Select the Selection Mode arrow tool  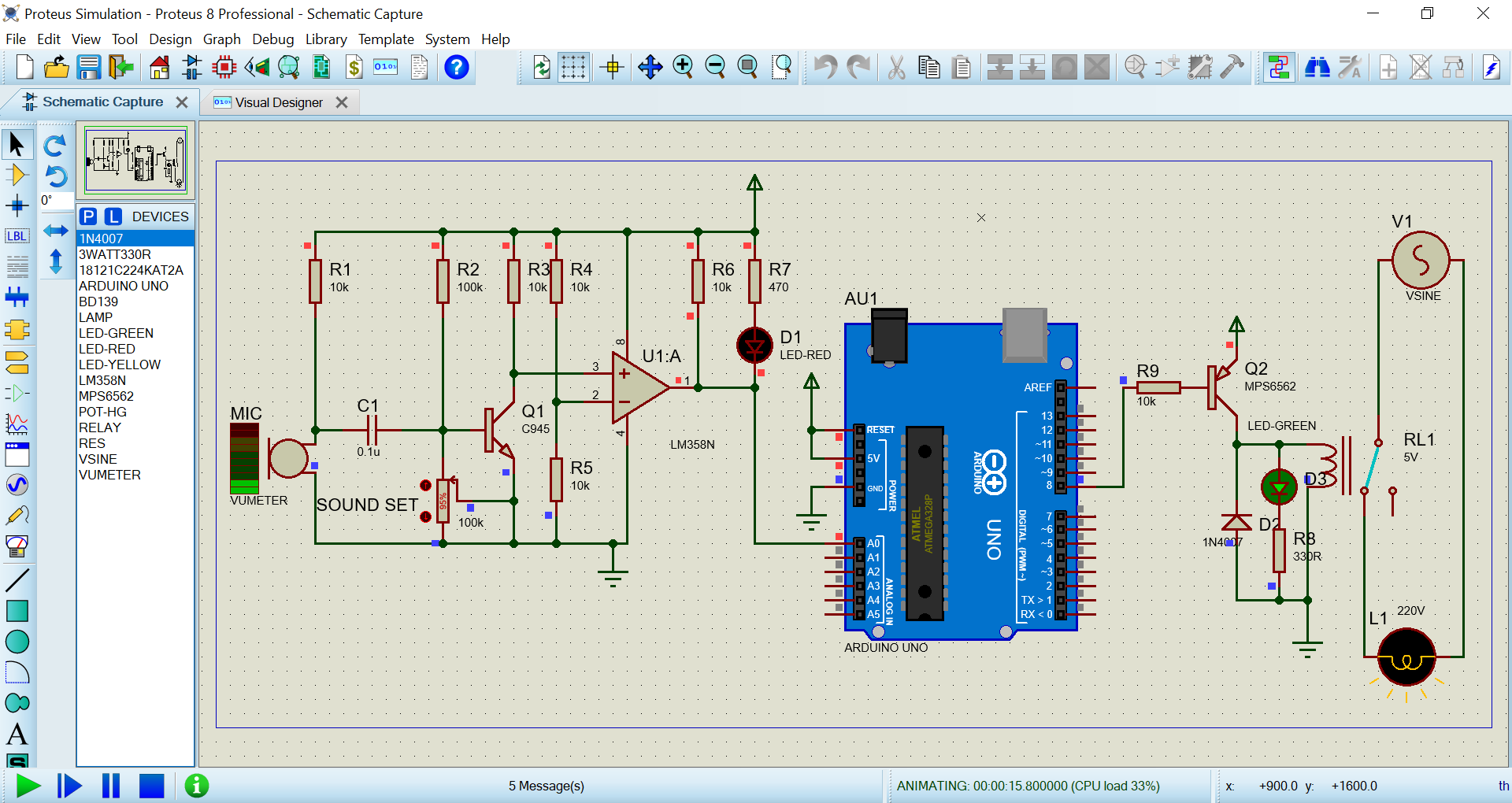point(17,145)
